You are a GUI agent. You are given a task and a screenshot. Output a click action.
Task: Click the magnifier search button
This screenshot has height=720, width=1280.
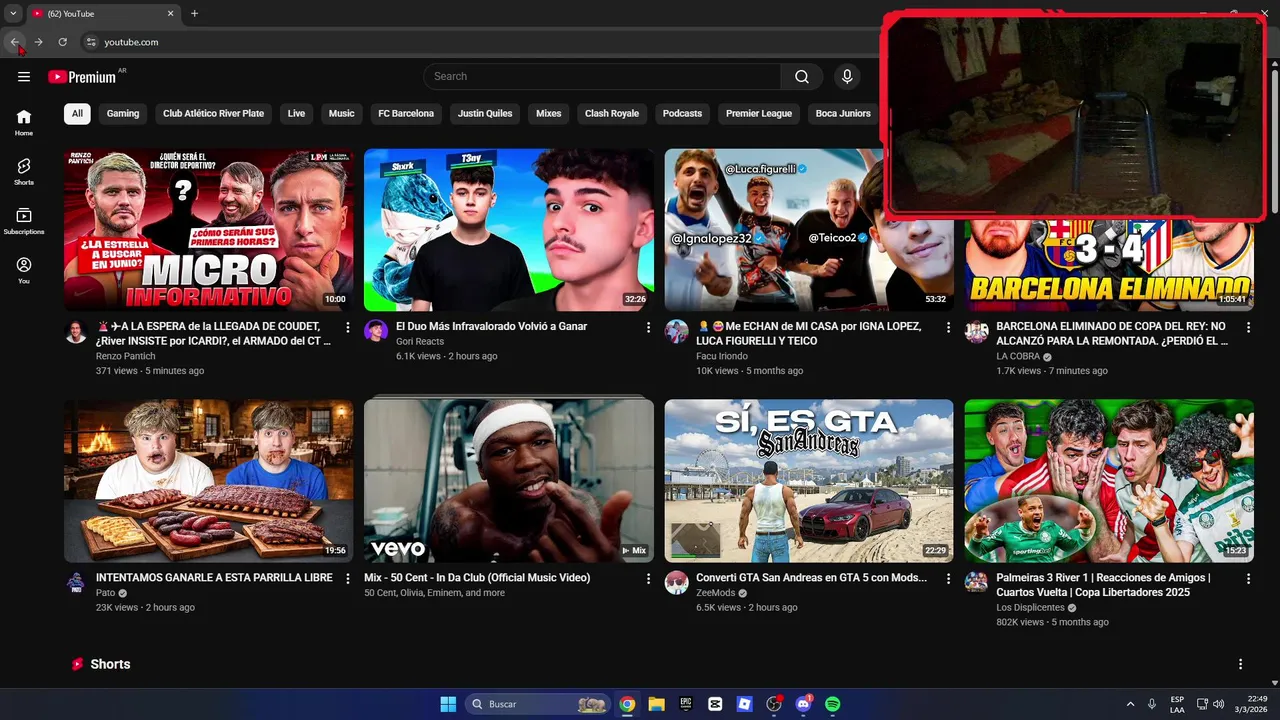(x=802, y=77)
